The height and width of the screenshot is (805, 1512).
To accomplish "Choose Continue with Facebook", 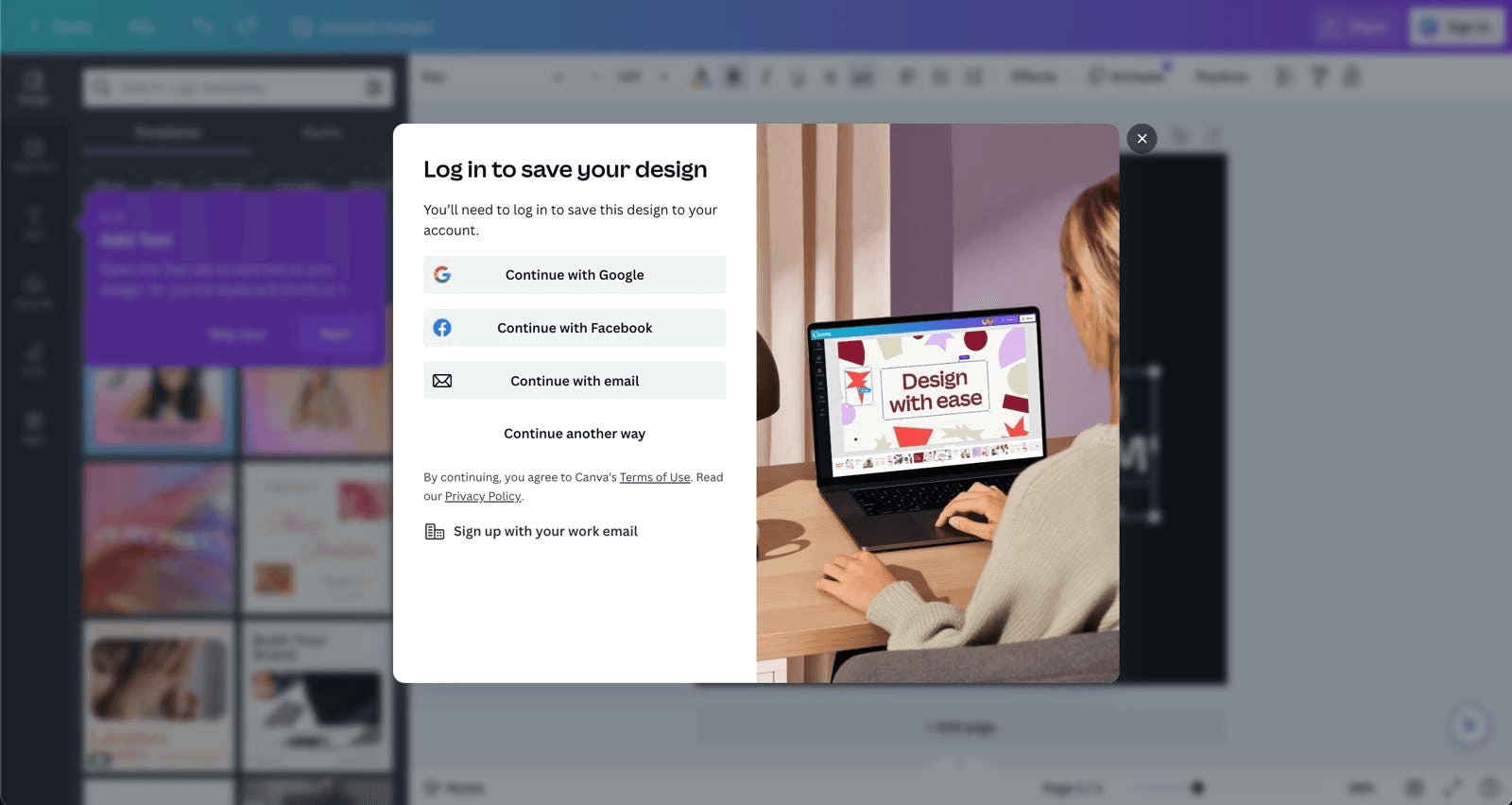I will point(575,328).
